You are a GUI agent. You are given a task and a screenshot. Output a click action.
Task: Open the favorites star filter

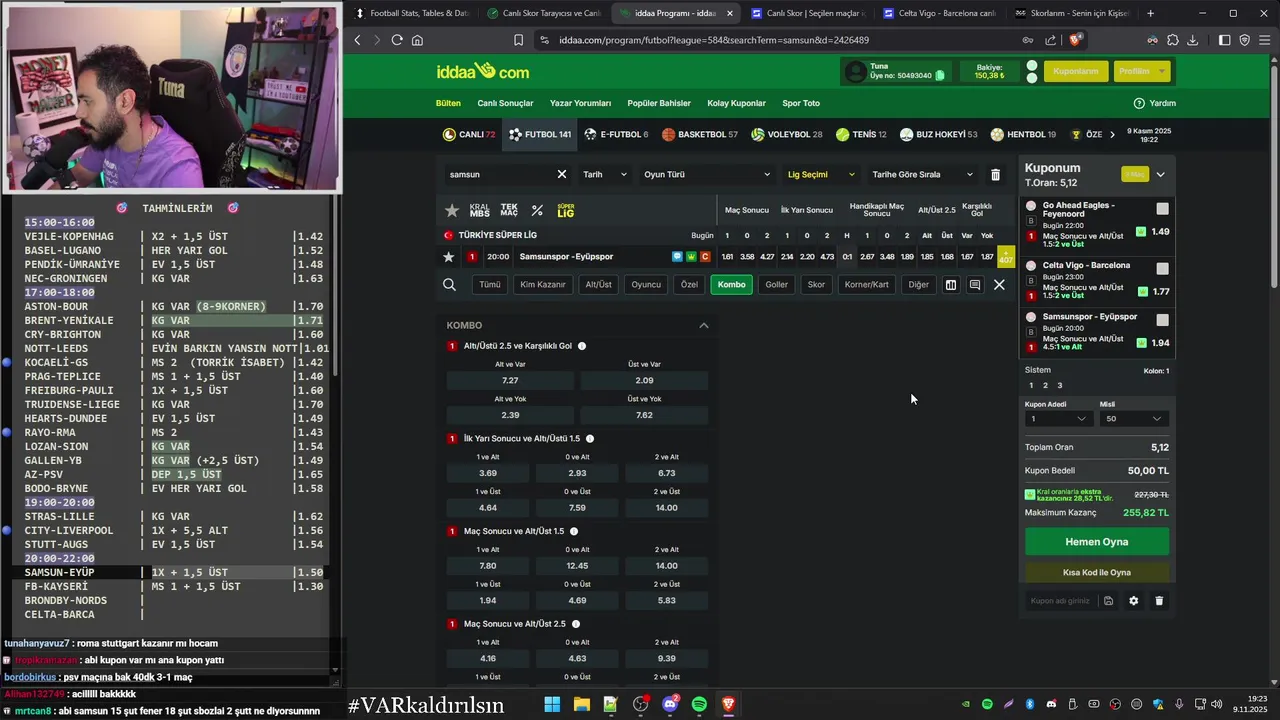452,210
